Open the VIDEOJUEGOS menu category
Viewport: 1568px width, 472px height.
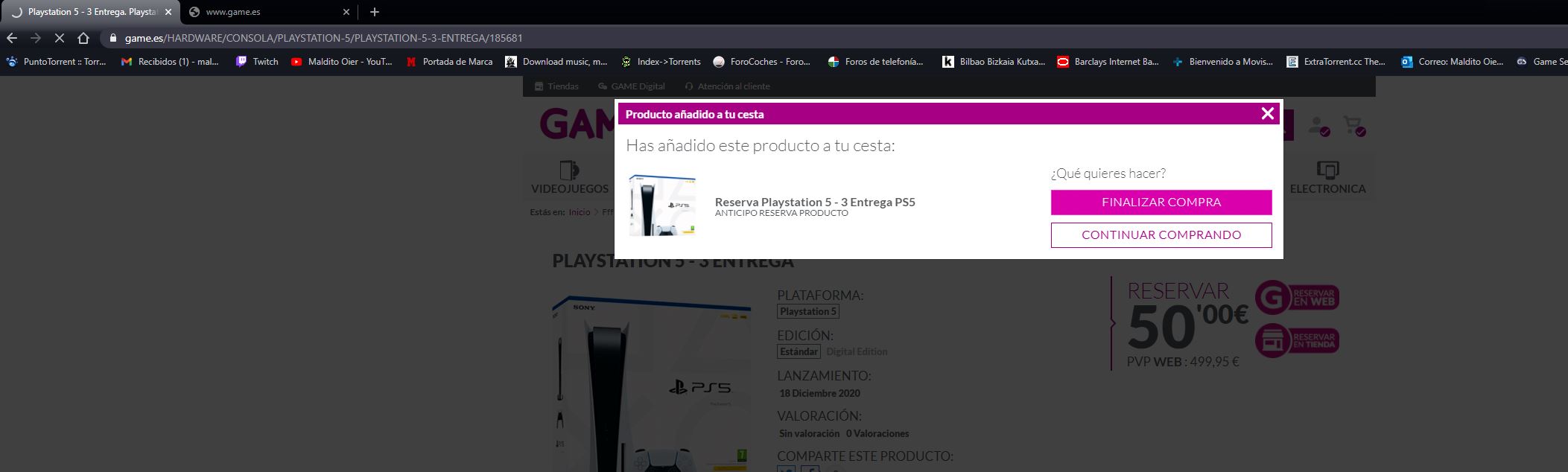point(570,177)
